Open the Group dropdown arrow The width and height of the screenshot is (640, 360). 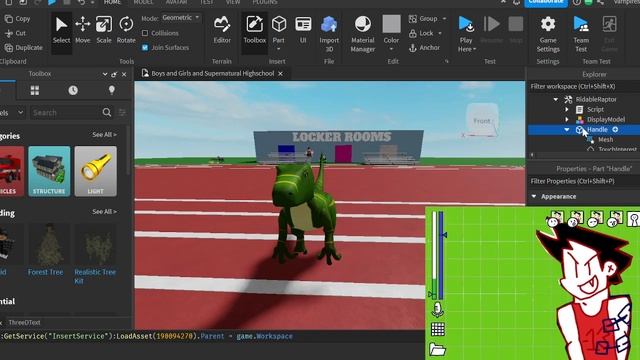[444, 19]
